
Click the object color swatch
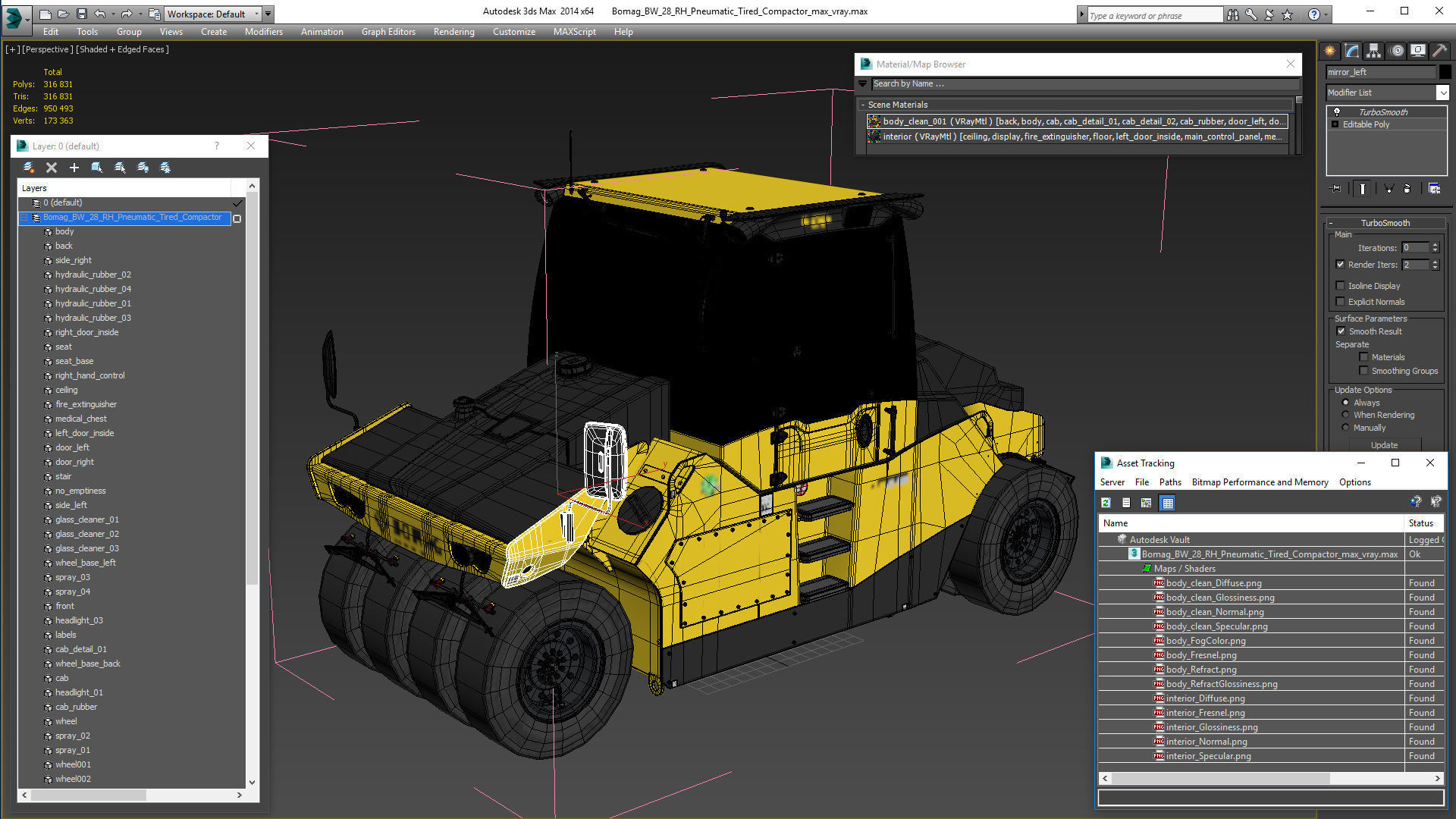tap(1445, 72)
